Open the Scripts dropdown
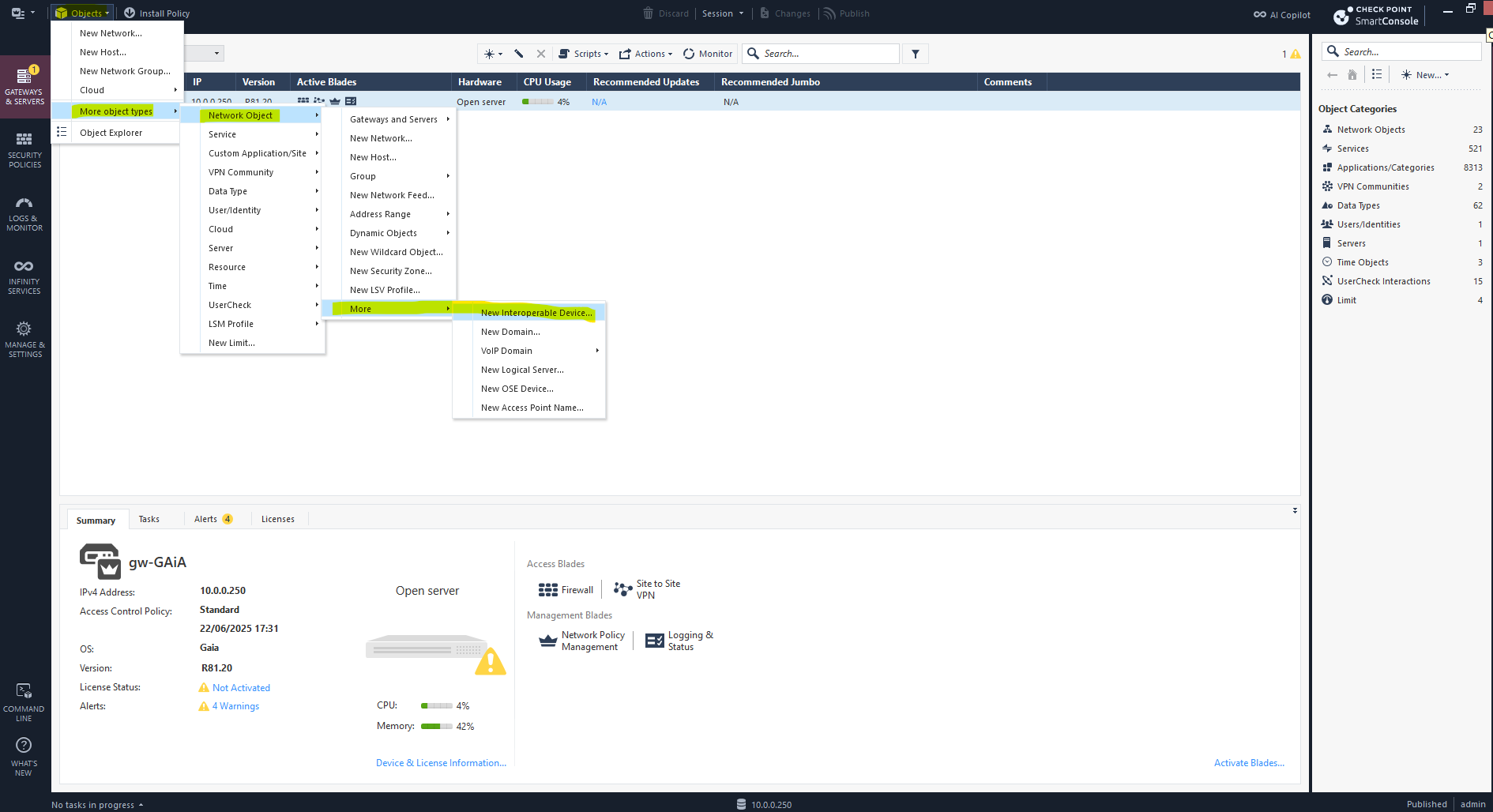Screen dimensions: 1493x812 tap(584, 54)
